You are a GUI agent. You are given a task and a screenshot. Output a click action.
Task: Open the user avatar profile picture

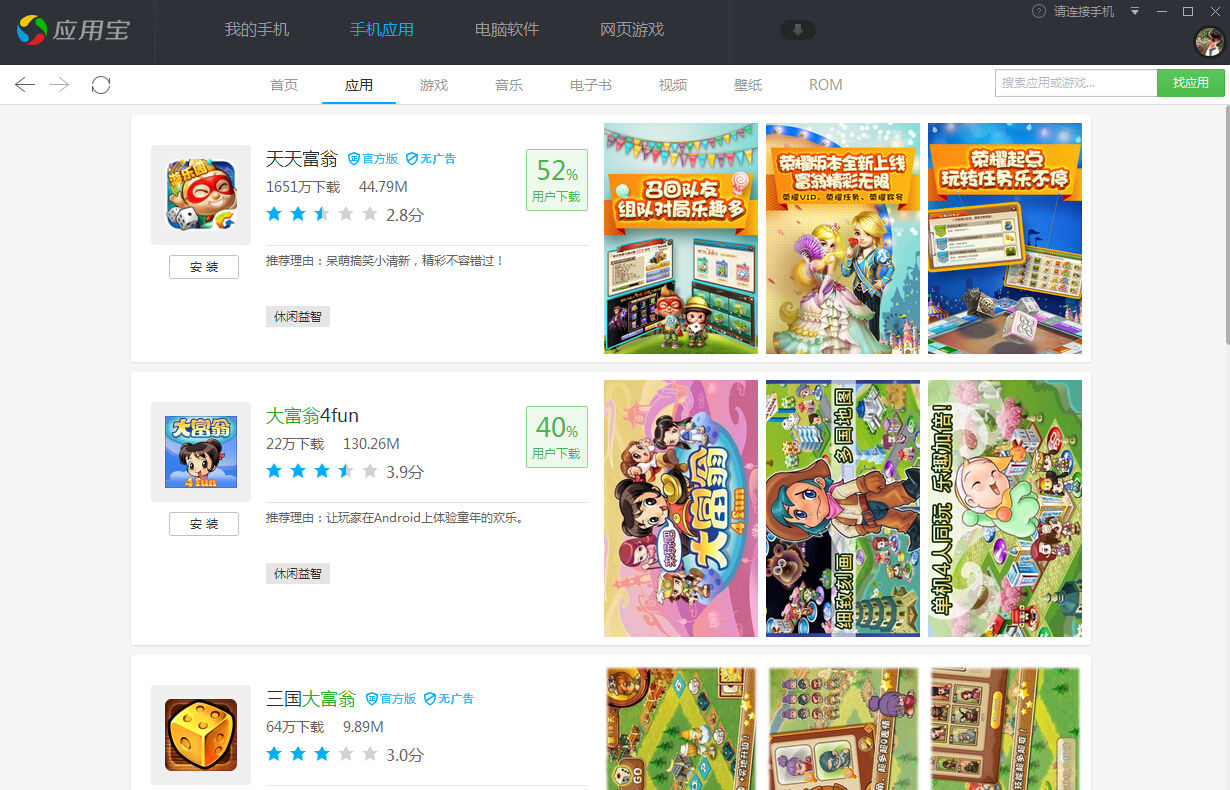1210,41
